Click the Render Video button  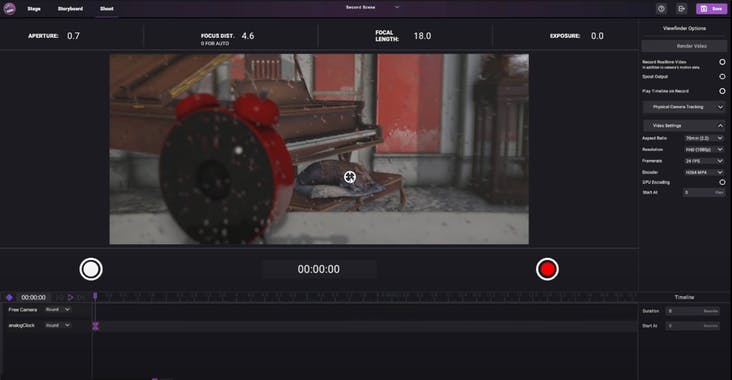pyautogui.click(x=684, y=46)
